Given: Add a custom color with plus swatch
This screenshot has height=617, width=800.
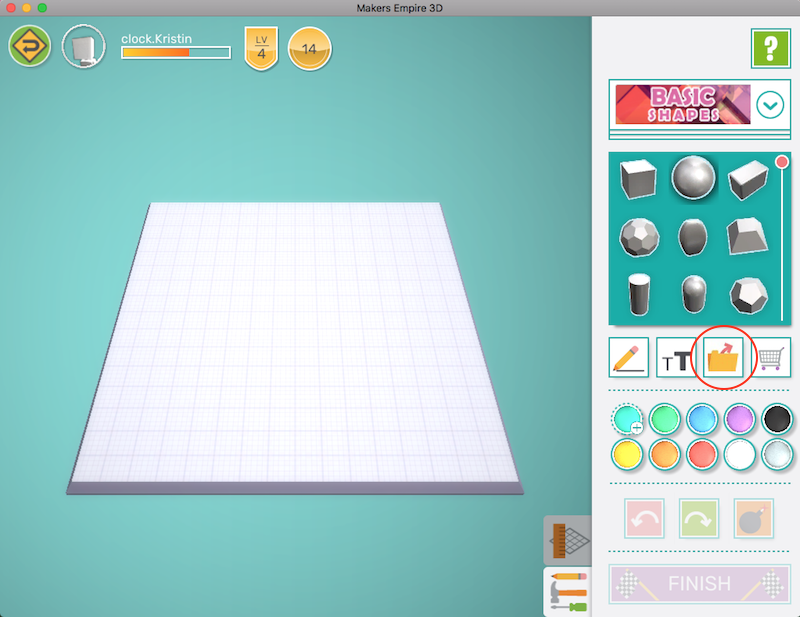Looking at the screenshot, I should 627,419.
